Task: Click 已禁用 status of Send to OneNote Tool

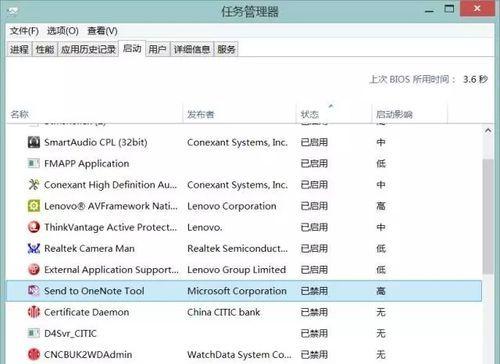Action: [x=314, y=291]
